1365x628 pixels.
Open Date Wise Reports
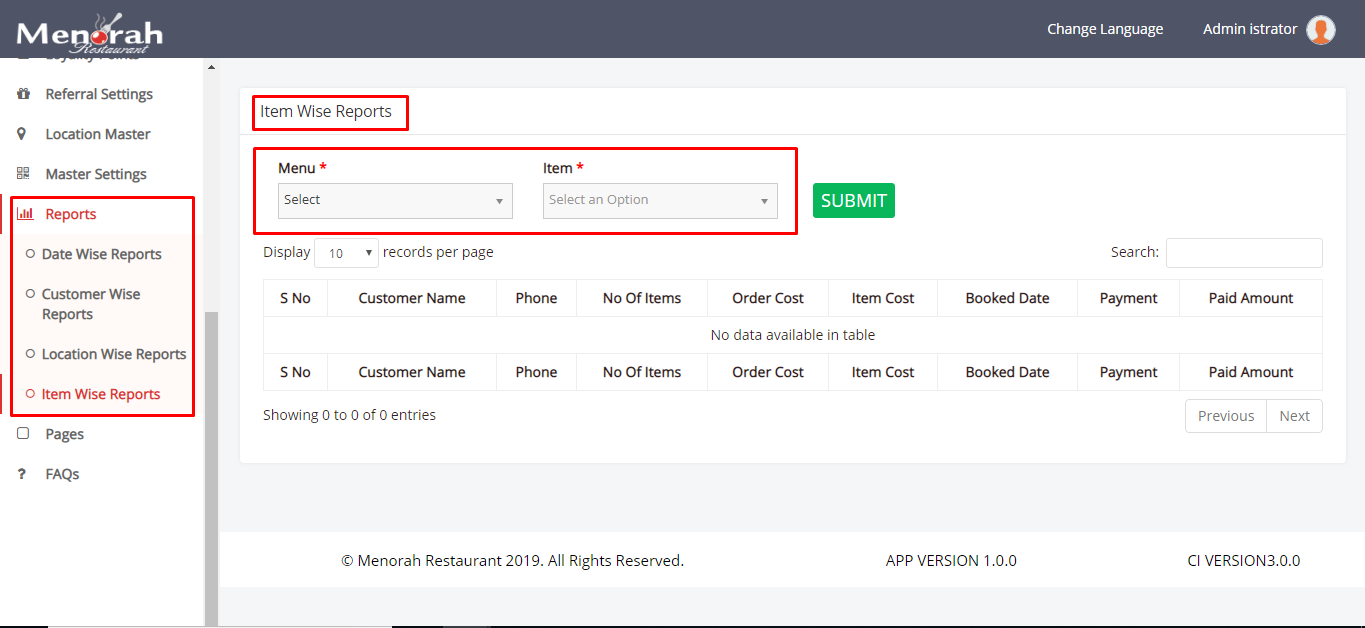101,254
